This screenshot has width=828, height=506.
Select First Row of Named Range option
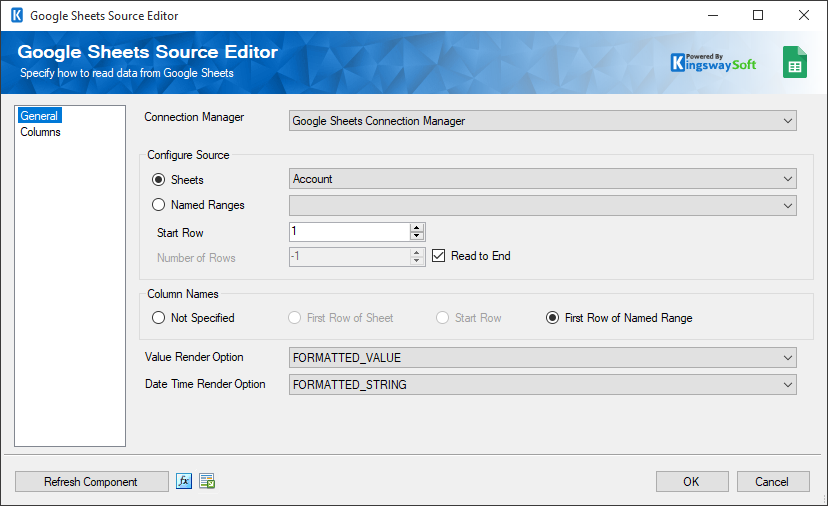[x=552, y=318]
